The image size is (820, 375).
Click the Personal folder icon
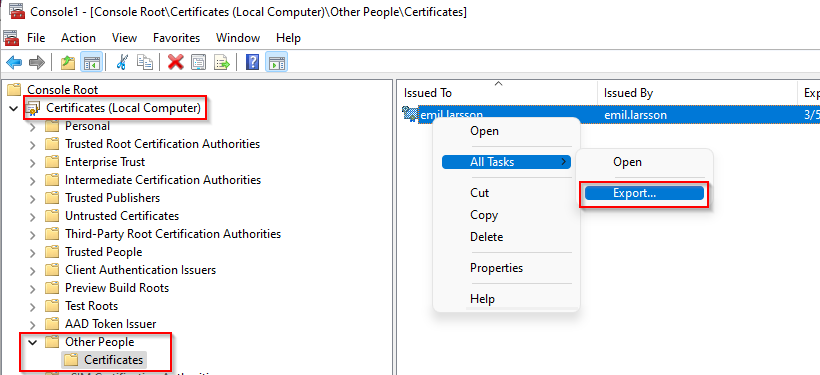pyautogui.click(x=52, y=126)
